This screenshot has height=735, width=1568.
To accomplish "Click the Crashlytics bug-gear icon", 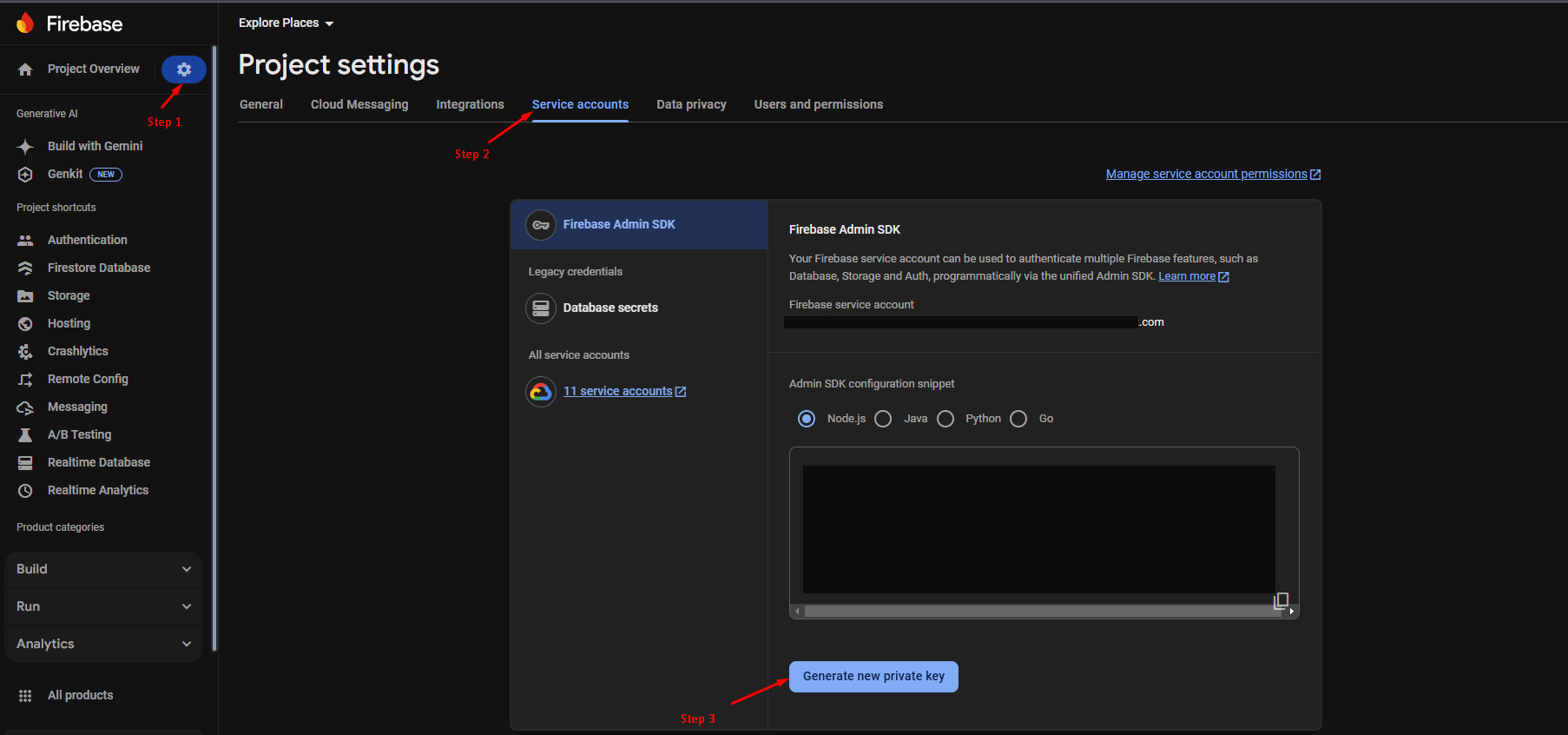I will pos(25,352).
